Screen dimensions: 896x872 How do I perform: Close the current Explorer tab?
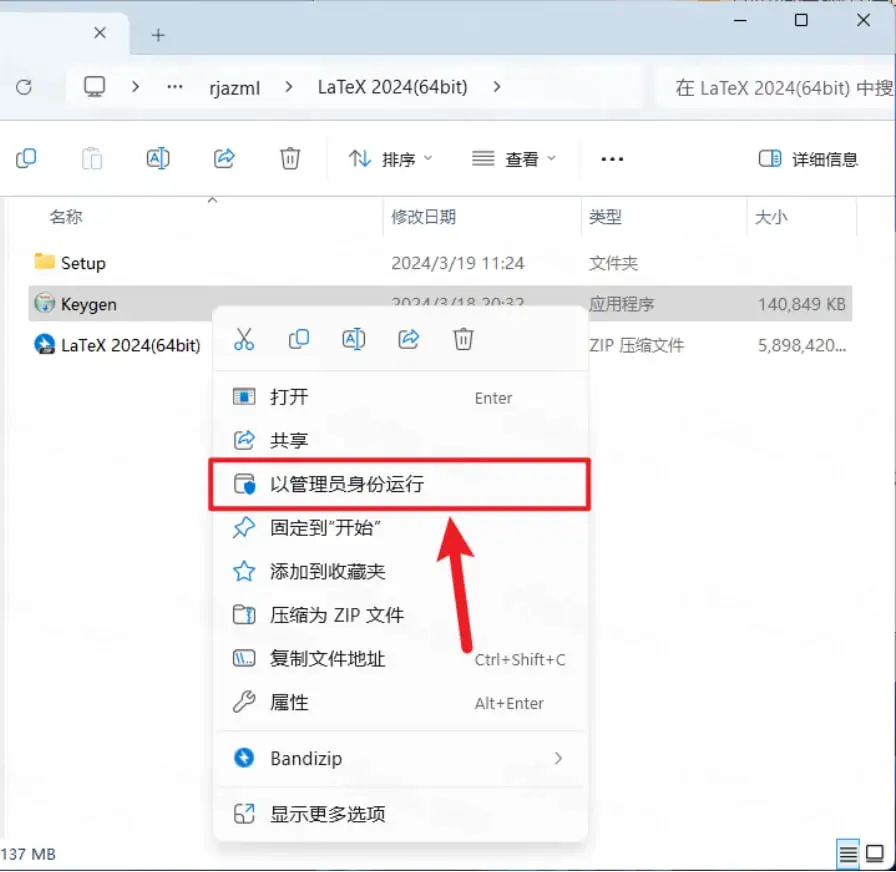coord(100,33)
